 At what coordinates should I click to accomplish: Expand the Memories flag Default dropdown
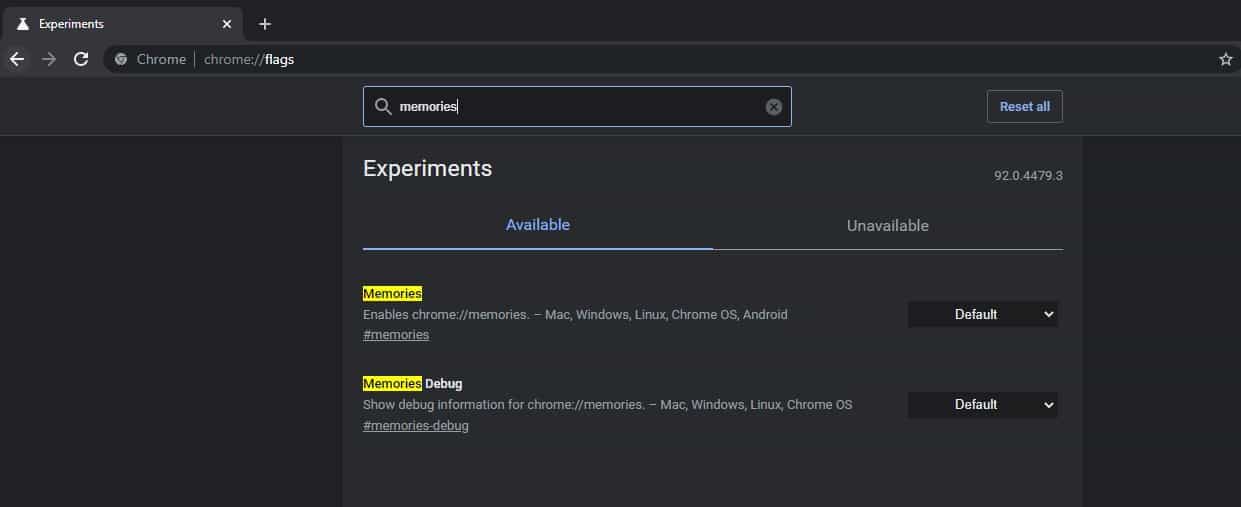tap(982, 314)
